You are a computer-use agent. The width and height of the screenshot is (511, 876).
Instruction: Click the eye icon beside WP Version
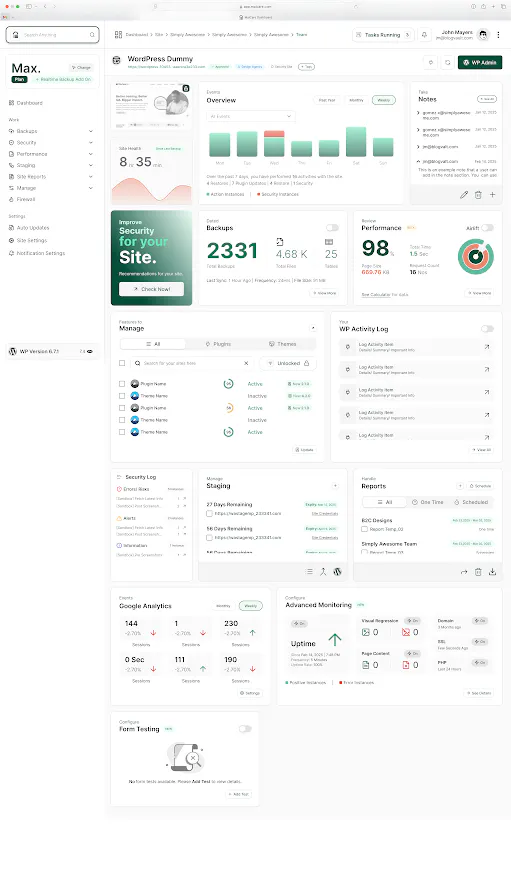[x=90, y=351]
